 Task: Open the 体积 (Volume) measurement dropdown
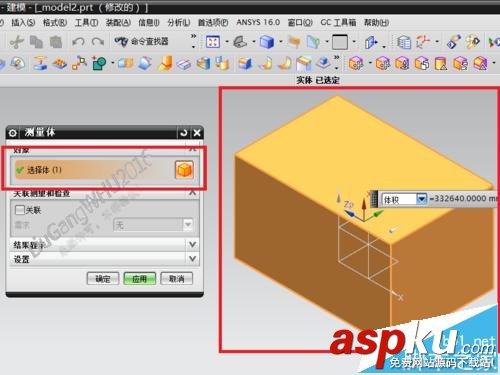pyautogui.click(x=421, y=199)
